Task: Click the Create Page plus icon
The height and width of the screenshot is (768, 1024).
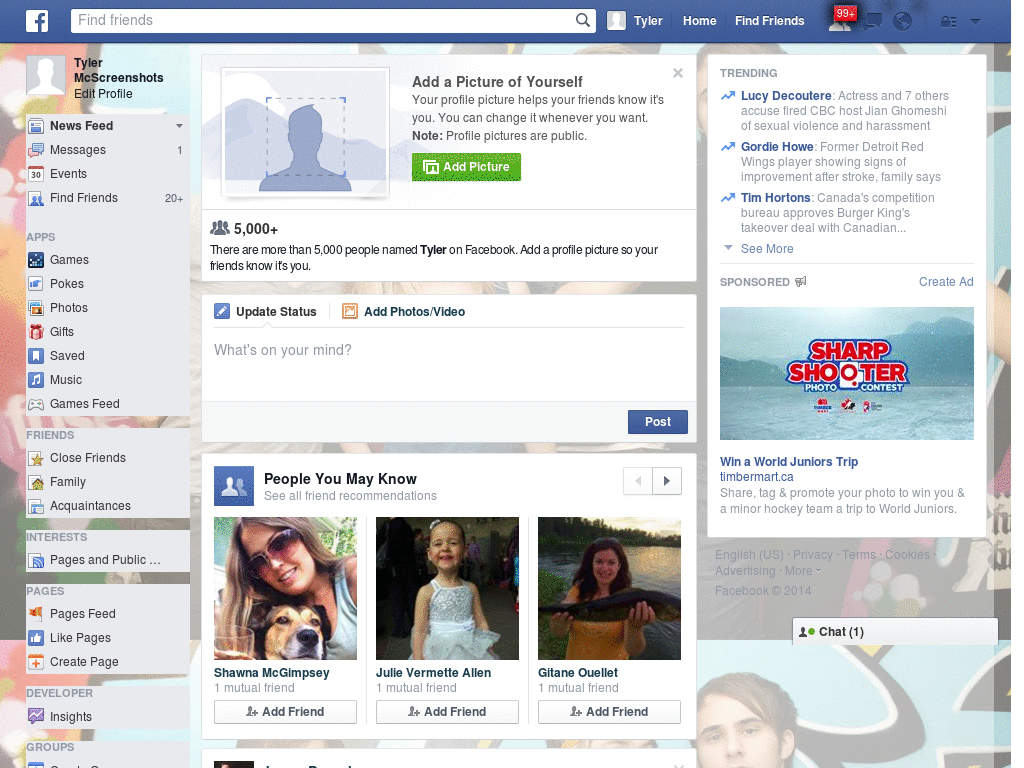Action: pos(36,662)
